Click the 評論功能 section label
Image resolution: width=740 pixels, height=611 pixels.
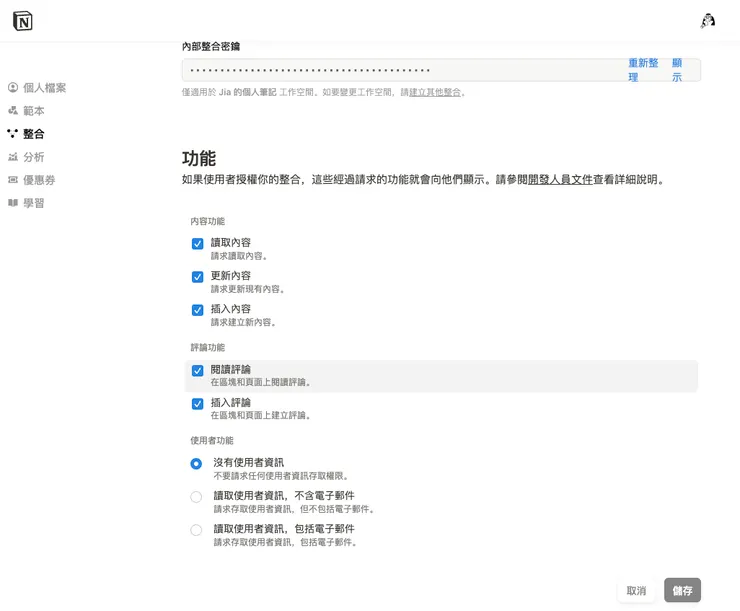(208, 347)
